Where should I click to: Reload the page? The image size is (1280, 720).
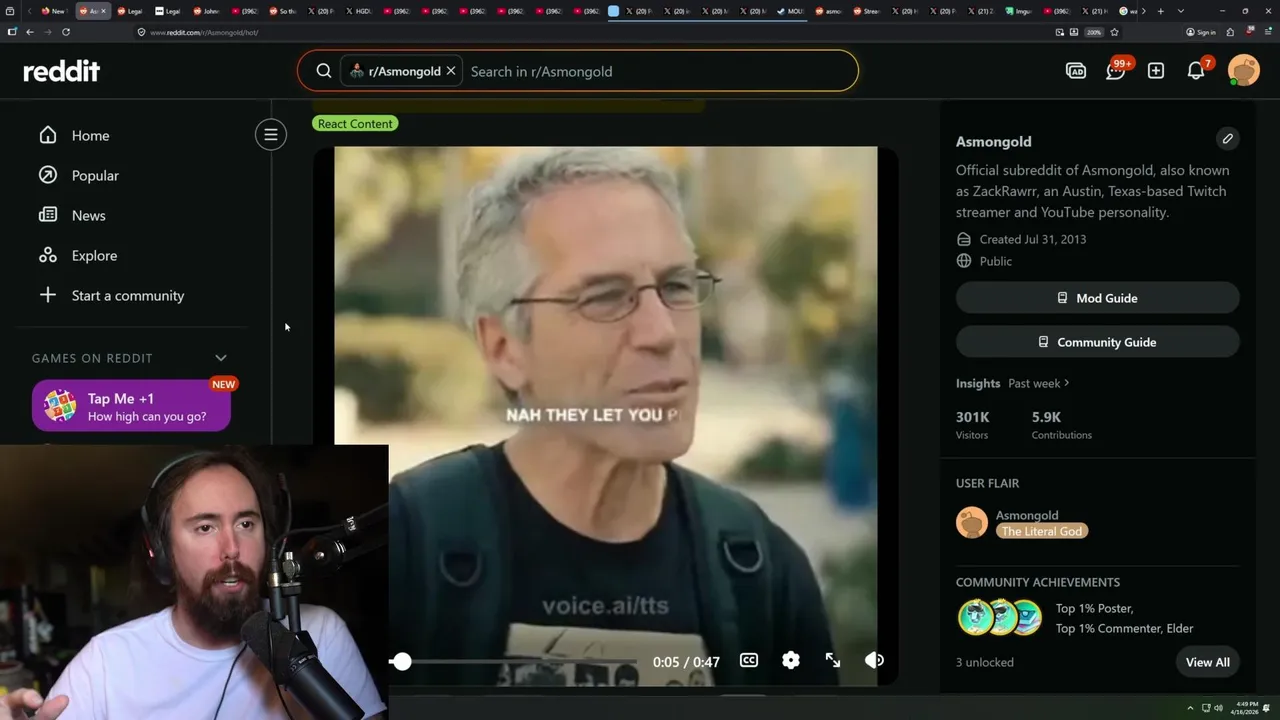click(x=66, y=32)
